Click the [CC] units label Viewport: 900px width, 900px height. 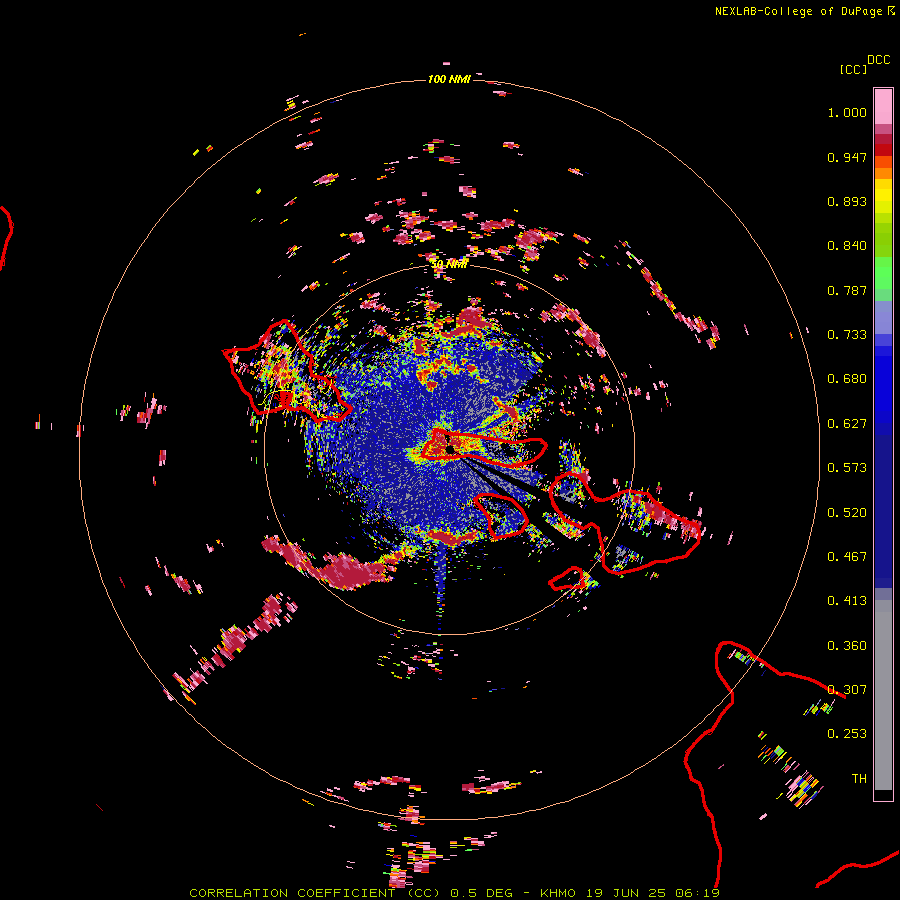point(853,69)
